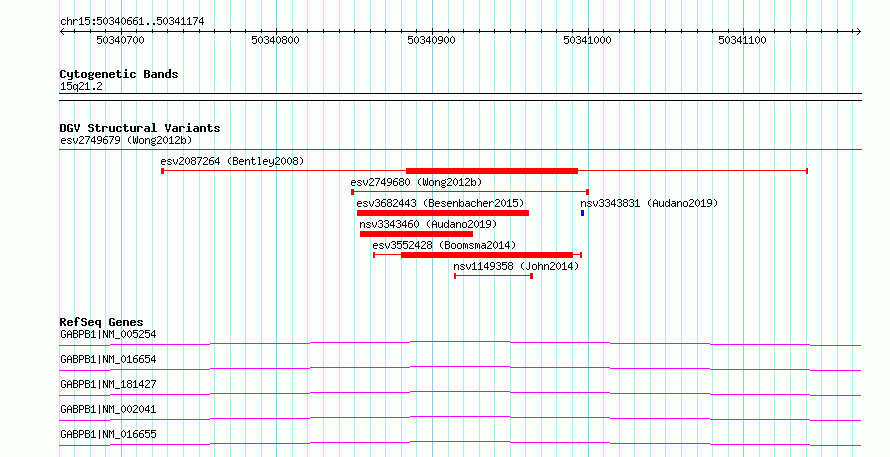Open variant esv3552428 (Boomsma2014) label
The width and height of the screenshot is (890, 457).
coord(444,245)
